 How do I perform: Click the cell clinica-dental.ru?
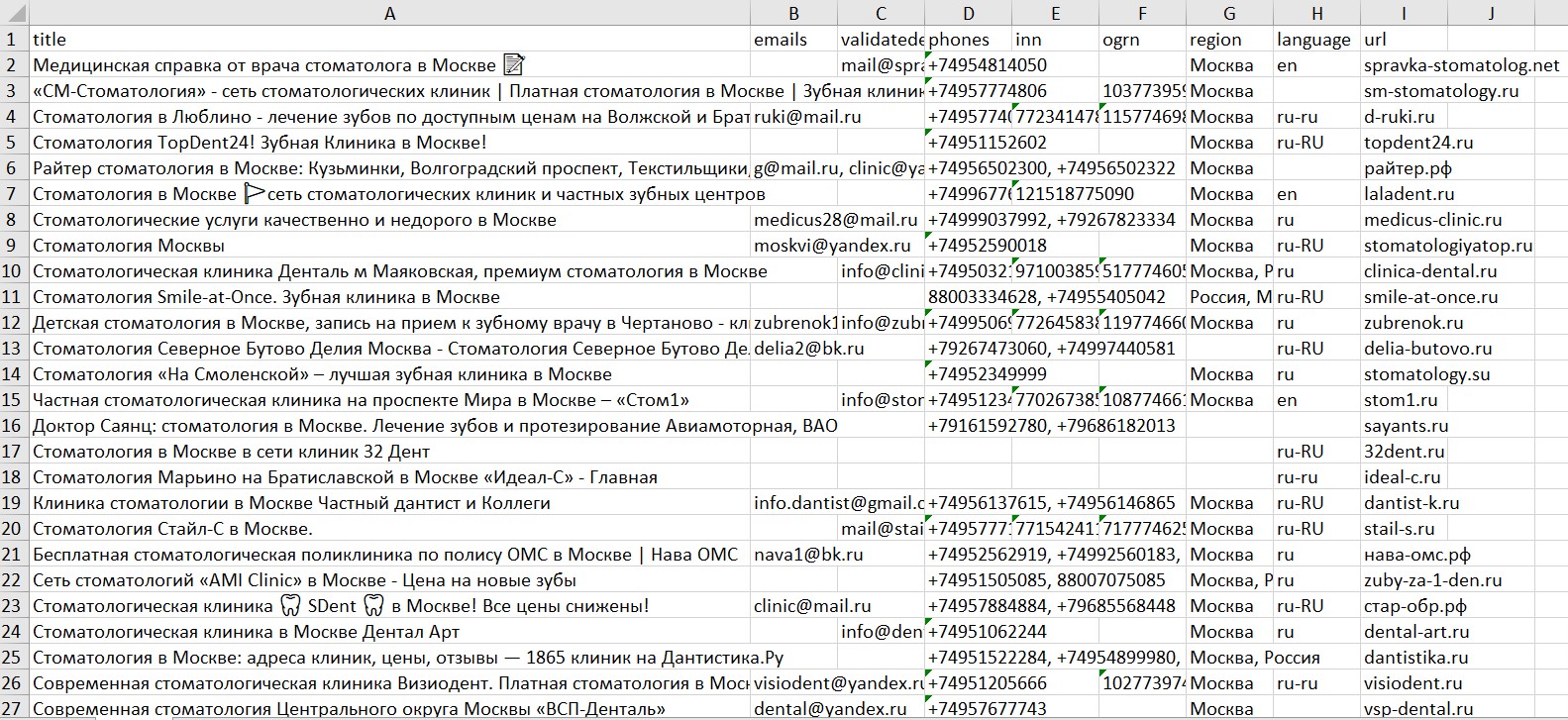(x=1430, y=271)
